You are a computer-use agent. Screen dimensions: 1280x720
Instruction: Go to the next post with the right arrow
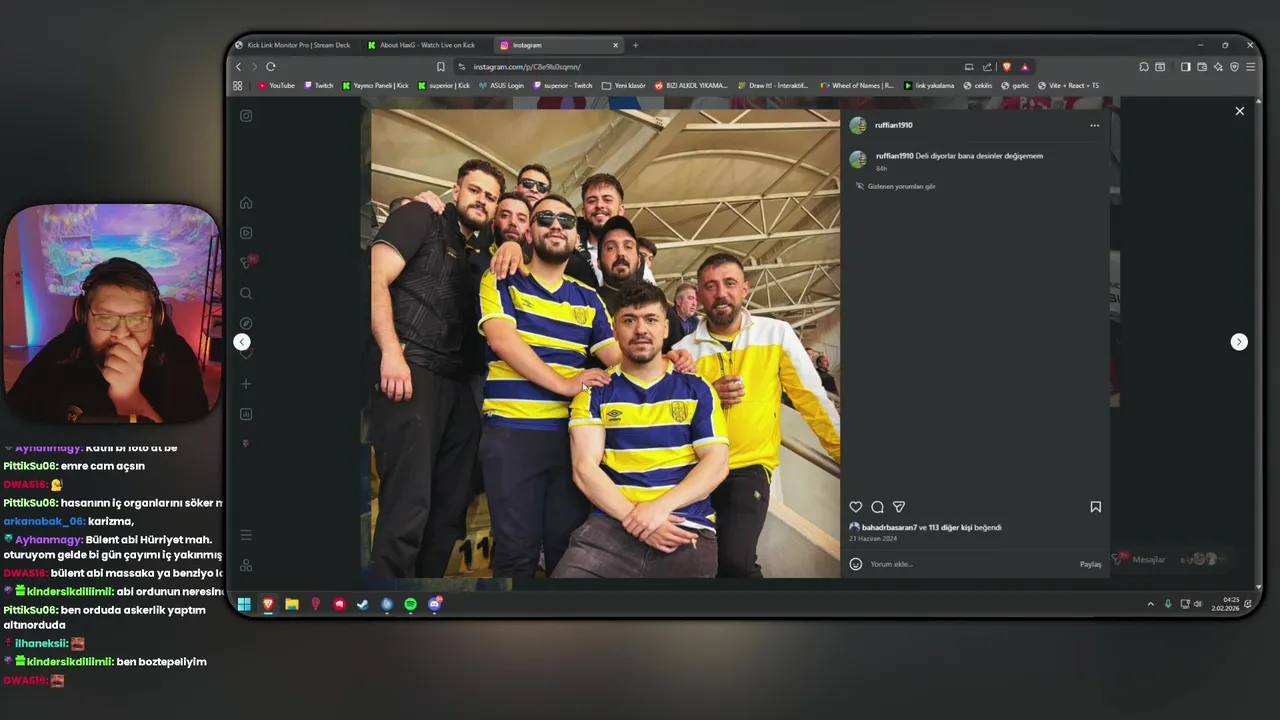(x=1239, y=342)
